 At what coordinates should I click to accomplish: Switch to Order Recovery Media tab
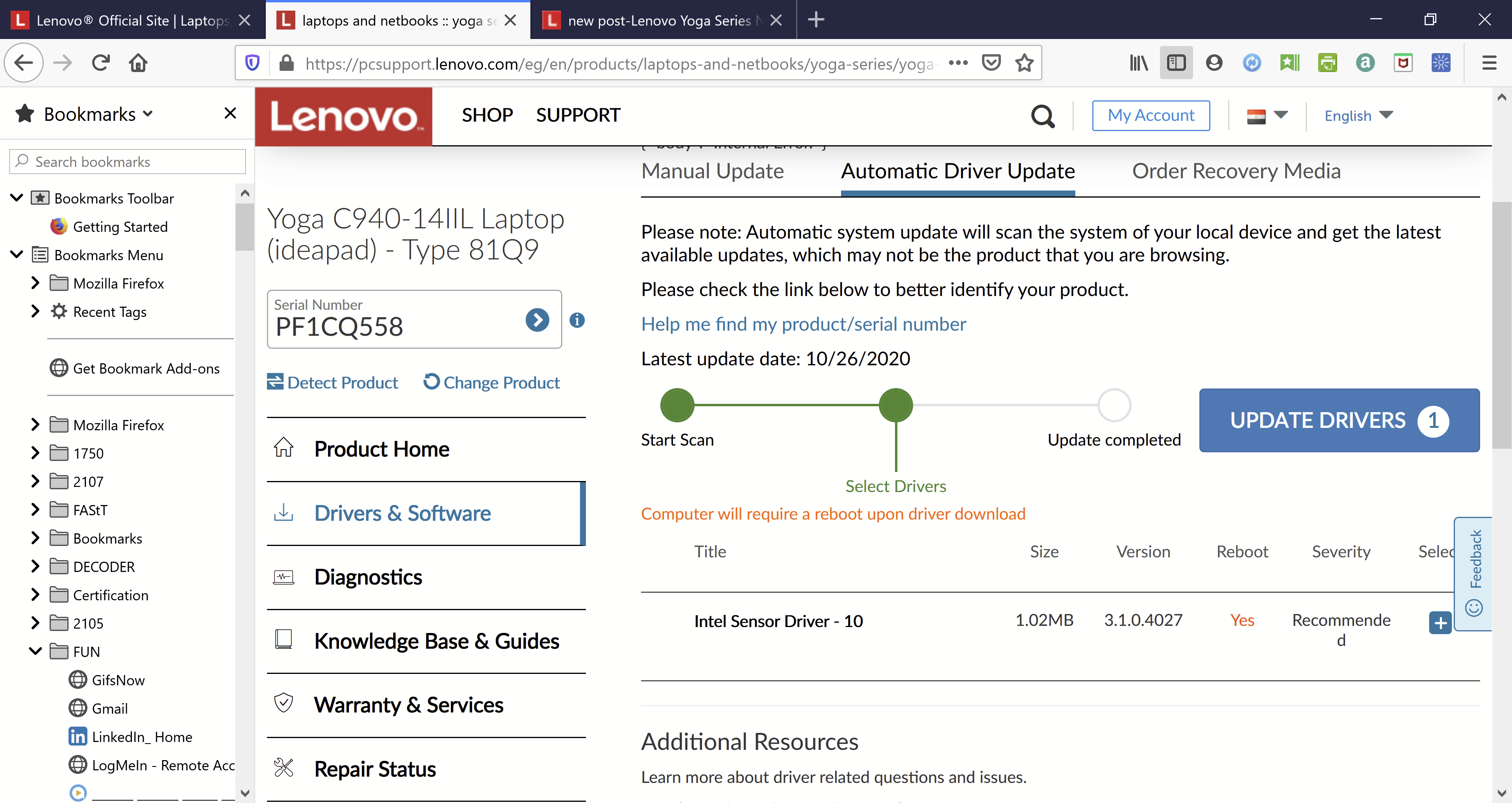[1236, 171]
